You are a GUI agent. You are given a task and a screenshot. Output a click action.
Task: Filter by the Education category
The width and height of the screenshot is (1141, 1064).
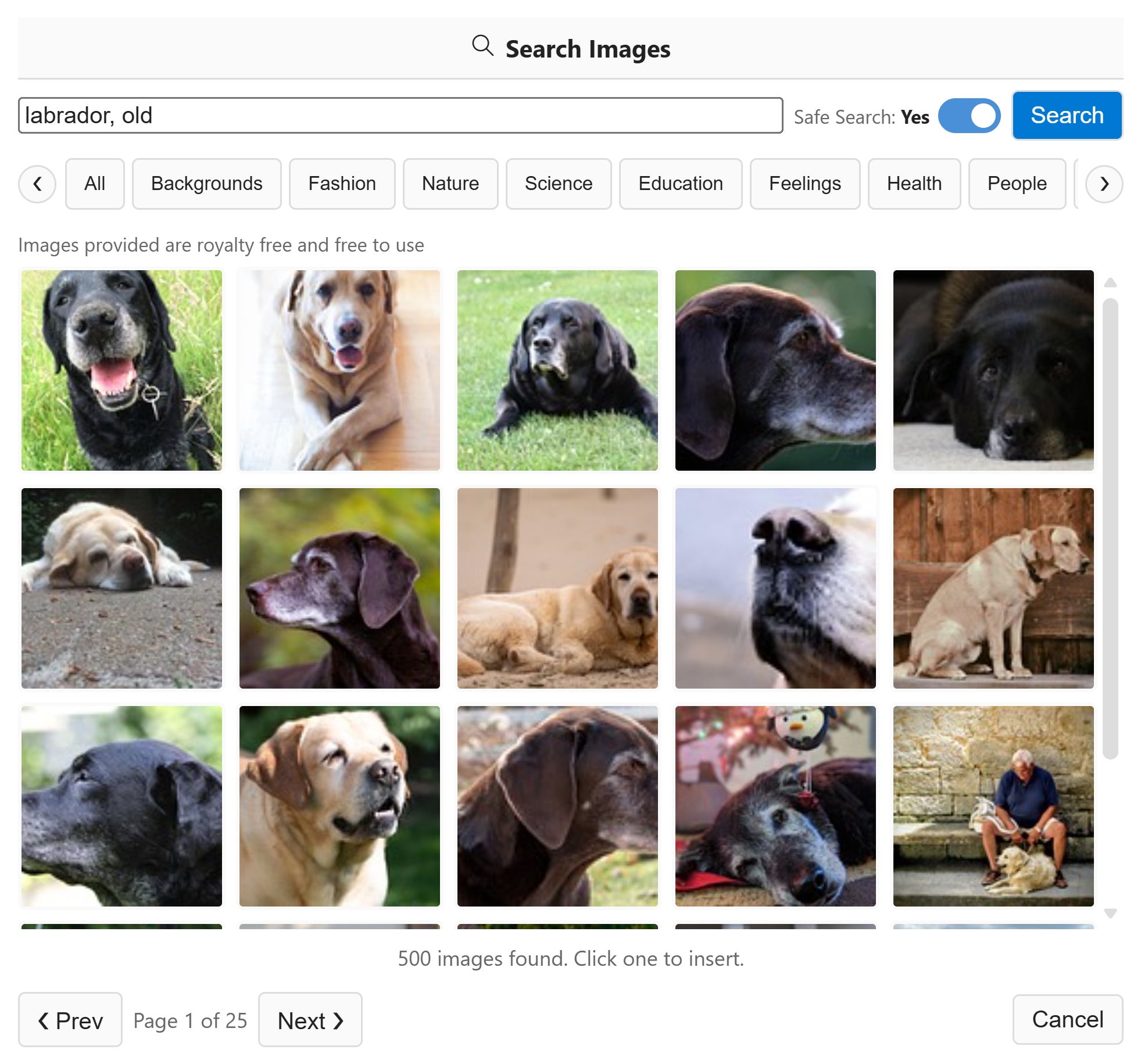click(680, 184)
